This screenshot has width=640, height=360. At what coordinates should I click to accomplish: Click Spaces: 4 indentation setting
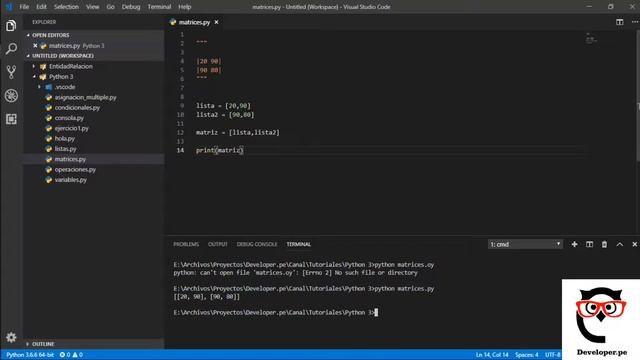(x=527, y=355)
